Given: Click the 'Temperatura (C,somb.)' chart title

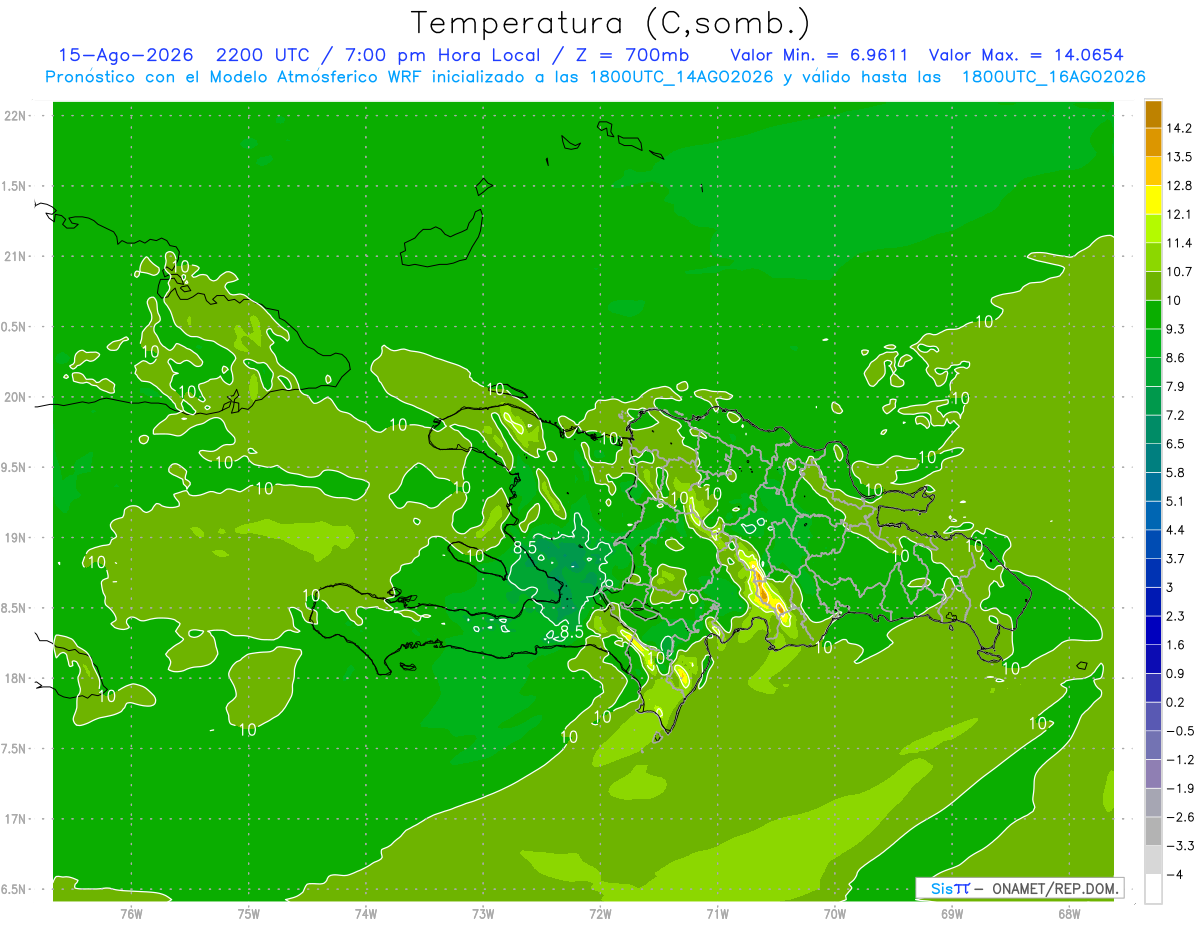Looking at the screenshot, I should (611, 23).
